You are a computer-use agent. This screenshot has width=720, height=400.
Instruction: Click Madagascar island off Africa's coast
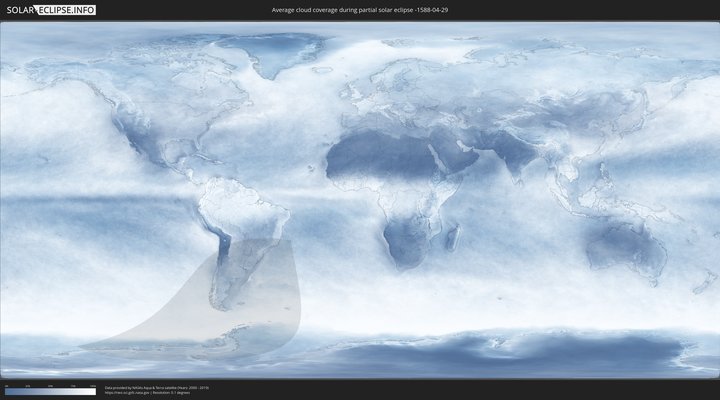(453, 238)
